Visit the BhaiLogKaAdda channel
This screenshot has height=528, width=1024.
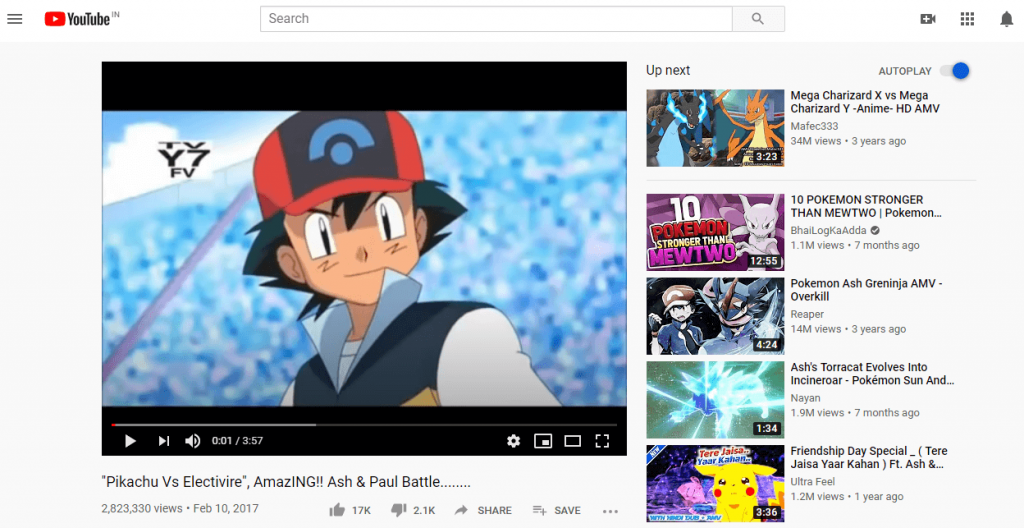pyautogui.click(x=829, y=231)
